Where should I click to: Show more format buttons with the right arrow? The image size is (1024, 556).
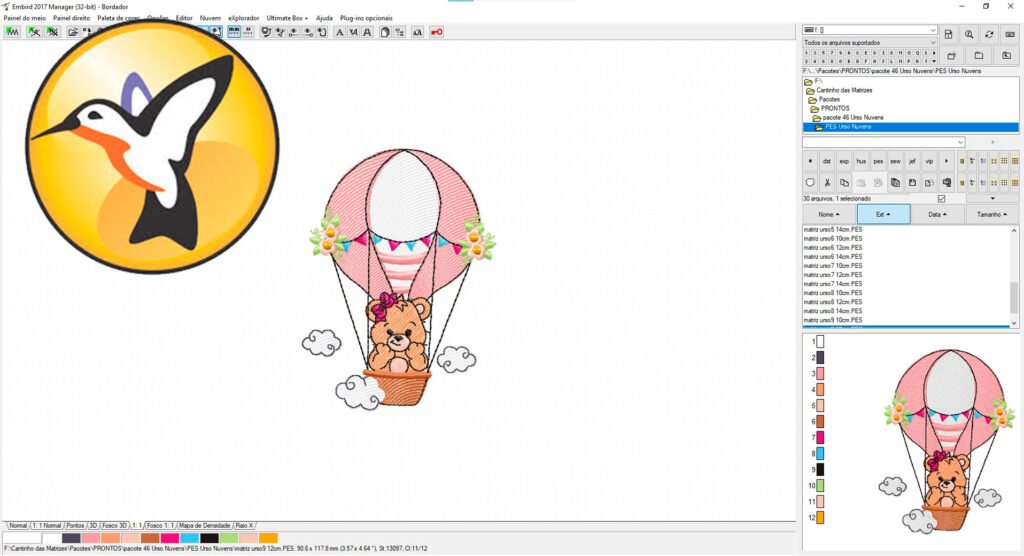pos(946,161)
